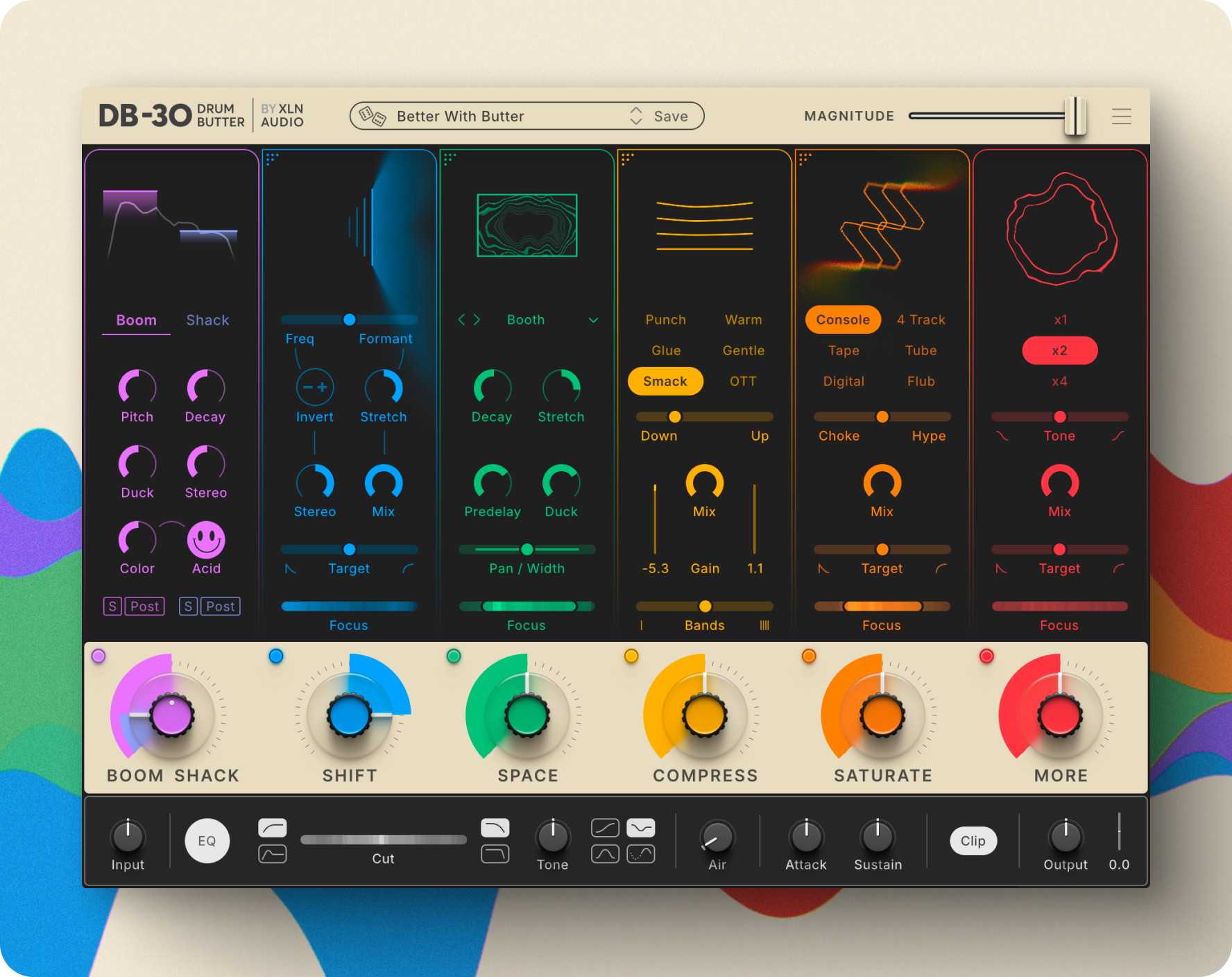The width and height of the screenshot is (1232, 977).
Task: Select the Glue compressor mode
Action: point(666,350)
